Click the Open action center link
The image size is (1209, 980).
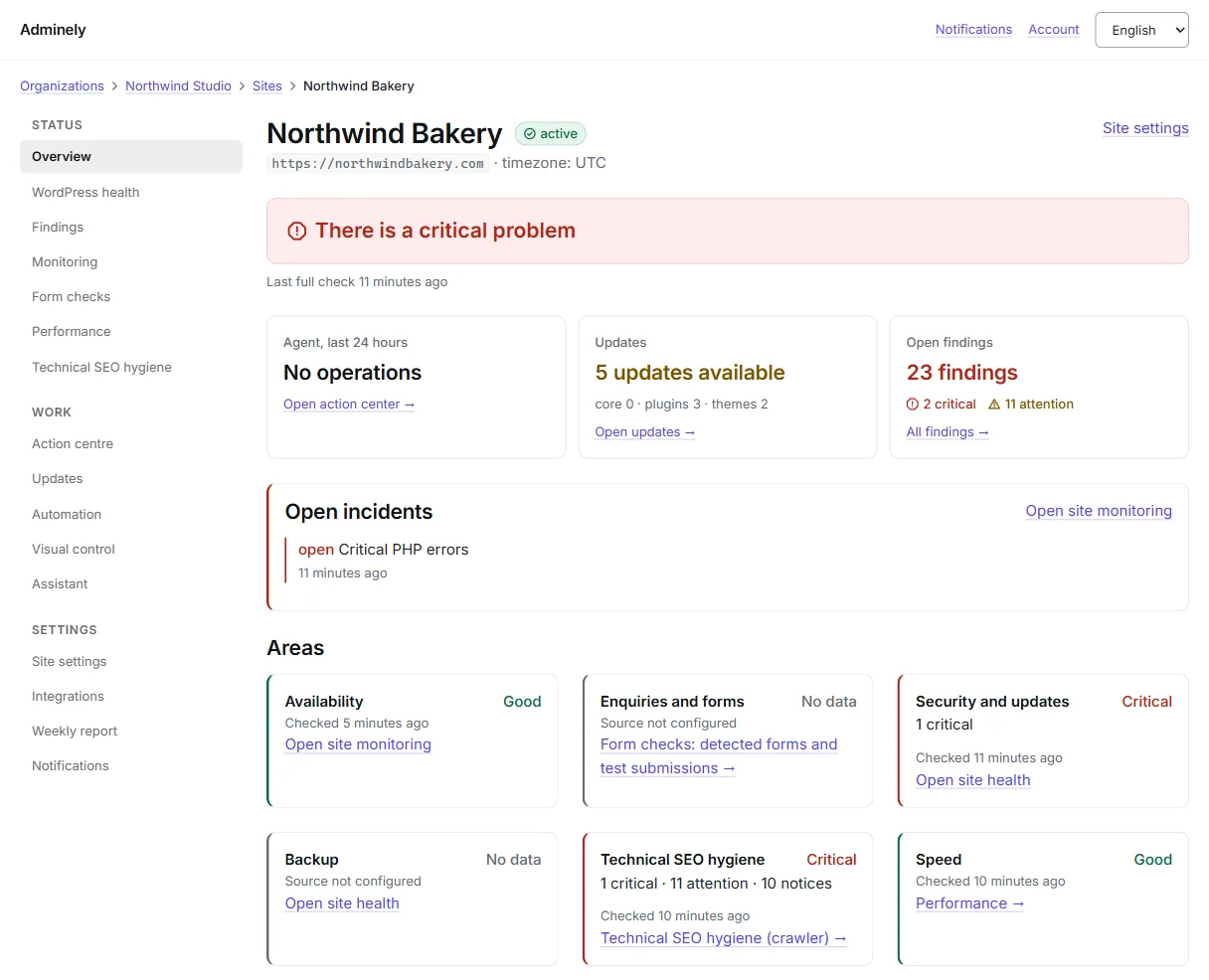click(x=349, y=405)
